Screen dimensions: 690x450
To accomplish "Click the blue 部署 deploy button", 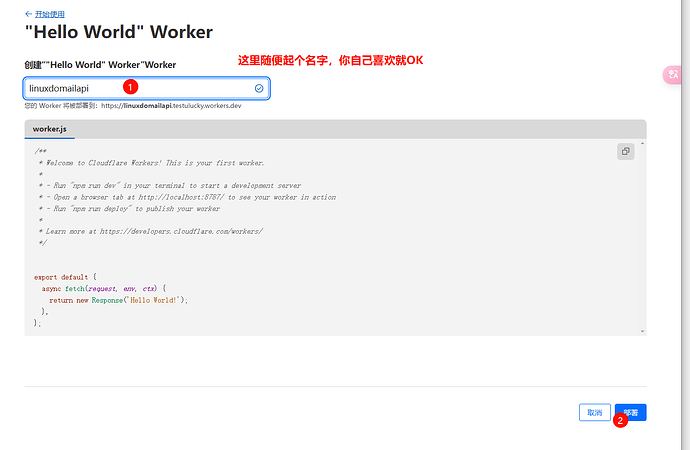I will 631,412.
